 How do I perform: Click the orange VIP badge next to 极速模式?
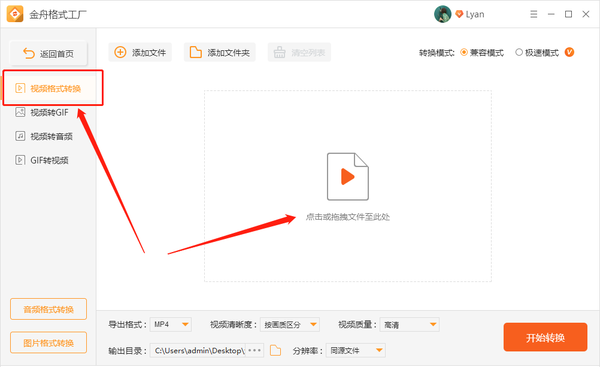[x=569, y=52]
